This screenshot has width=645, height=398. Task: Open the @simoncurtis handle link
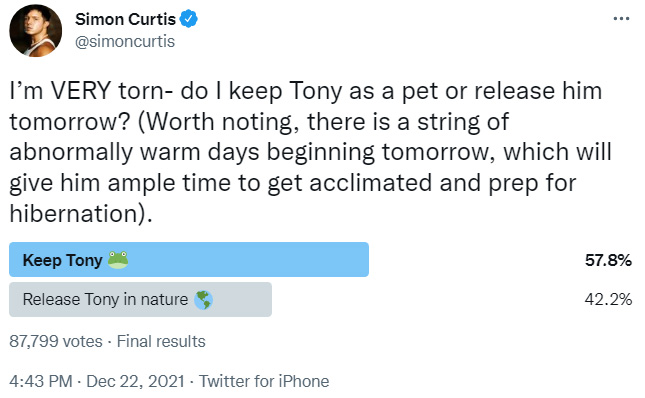pos(125,42)
